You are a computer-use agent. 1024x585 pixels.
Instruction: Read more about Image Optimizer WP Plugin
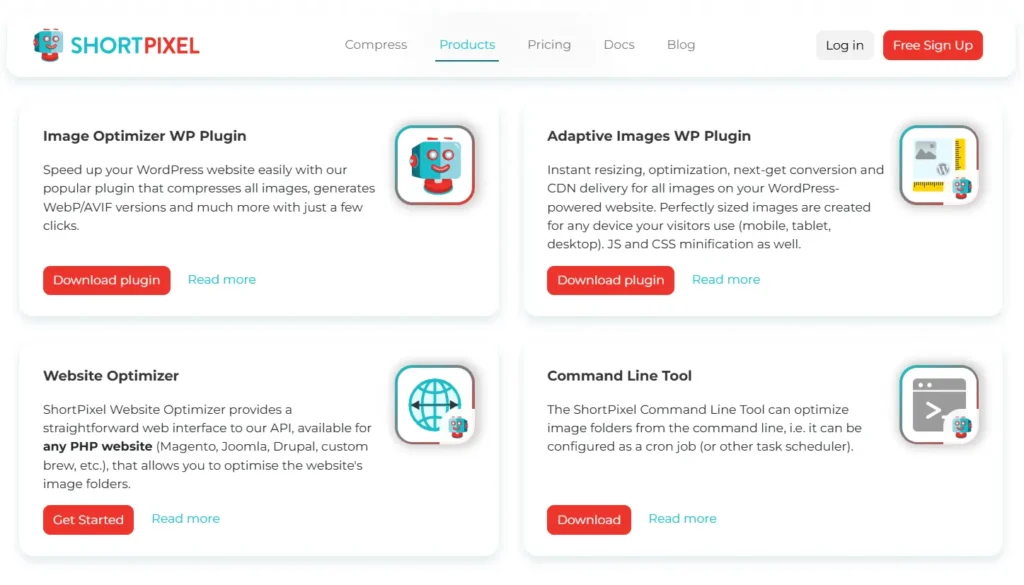tap(222, 279)
